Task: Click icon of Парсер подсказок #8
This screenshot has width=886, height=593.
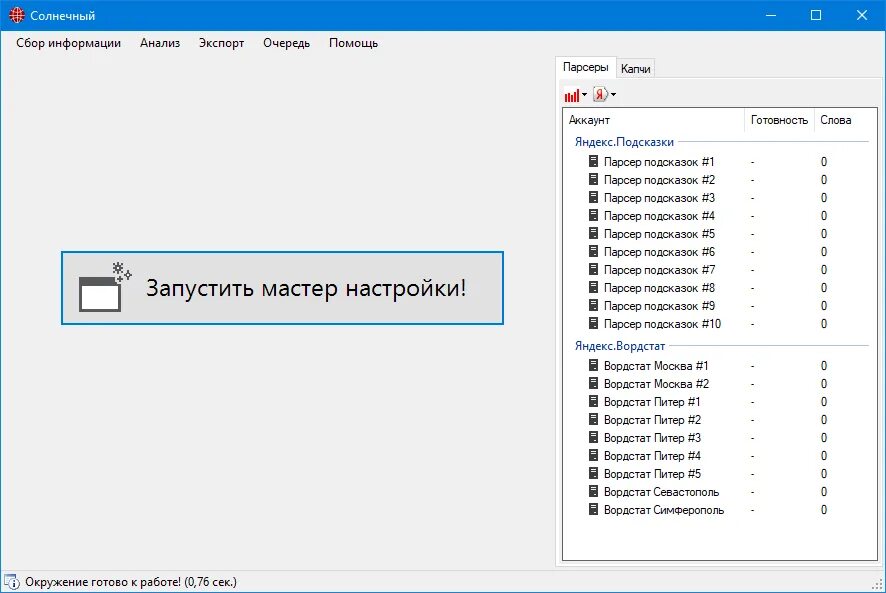Action: [x=593, y=287]
